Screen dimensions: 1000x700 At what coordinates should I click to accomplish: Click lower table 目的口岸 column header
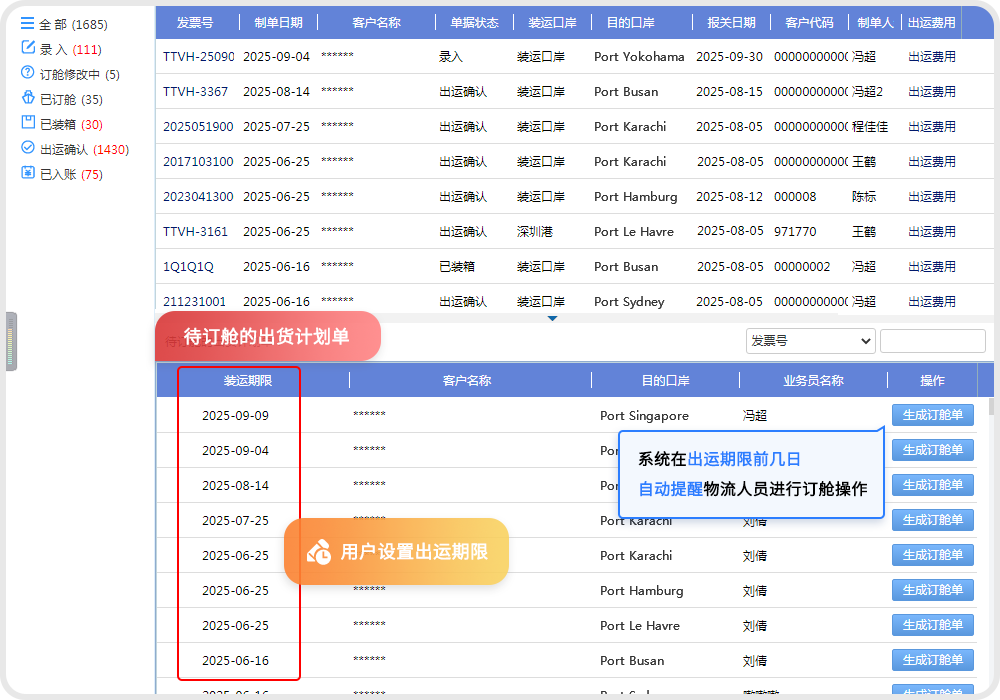[x=665, y=381]
